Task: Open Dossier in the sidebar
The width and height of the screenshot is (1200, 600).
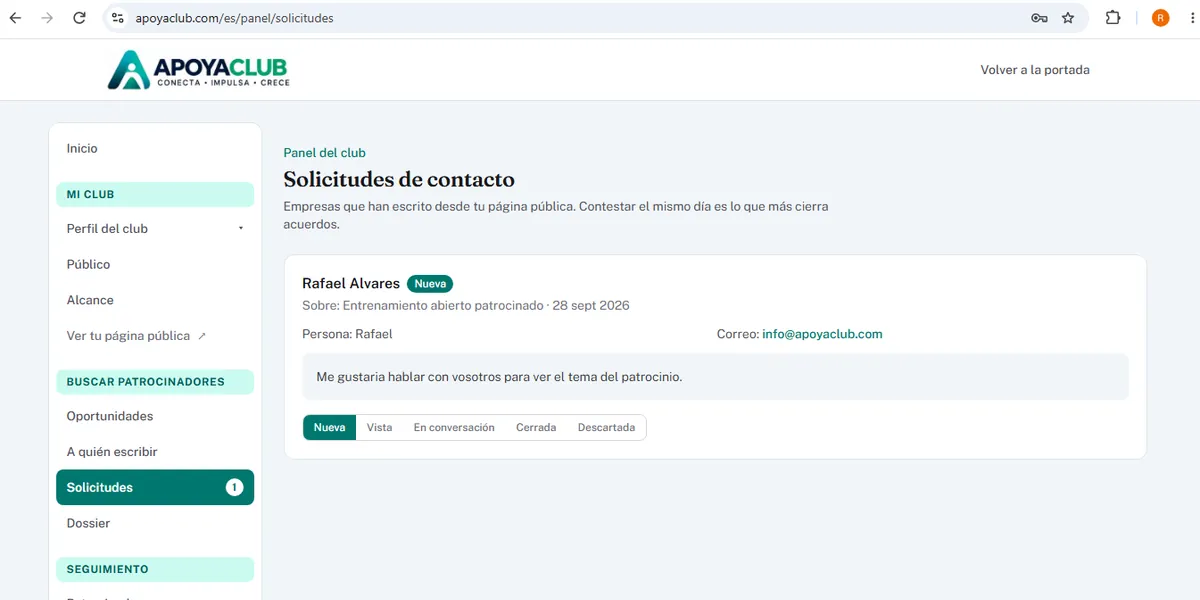Action: pos(155,523)
